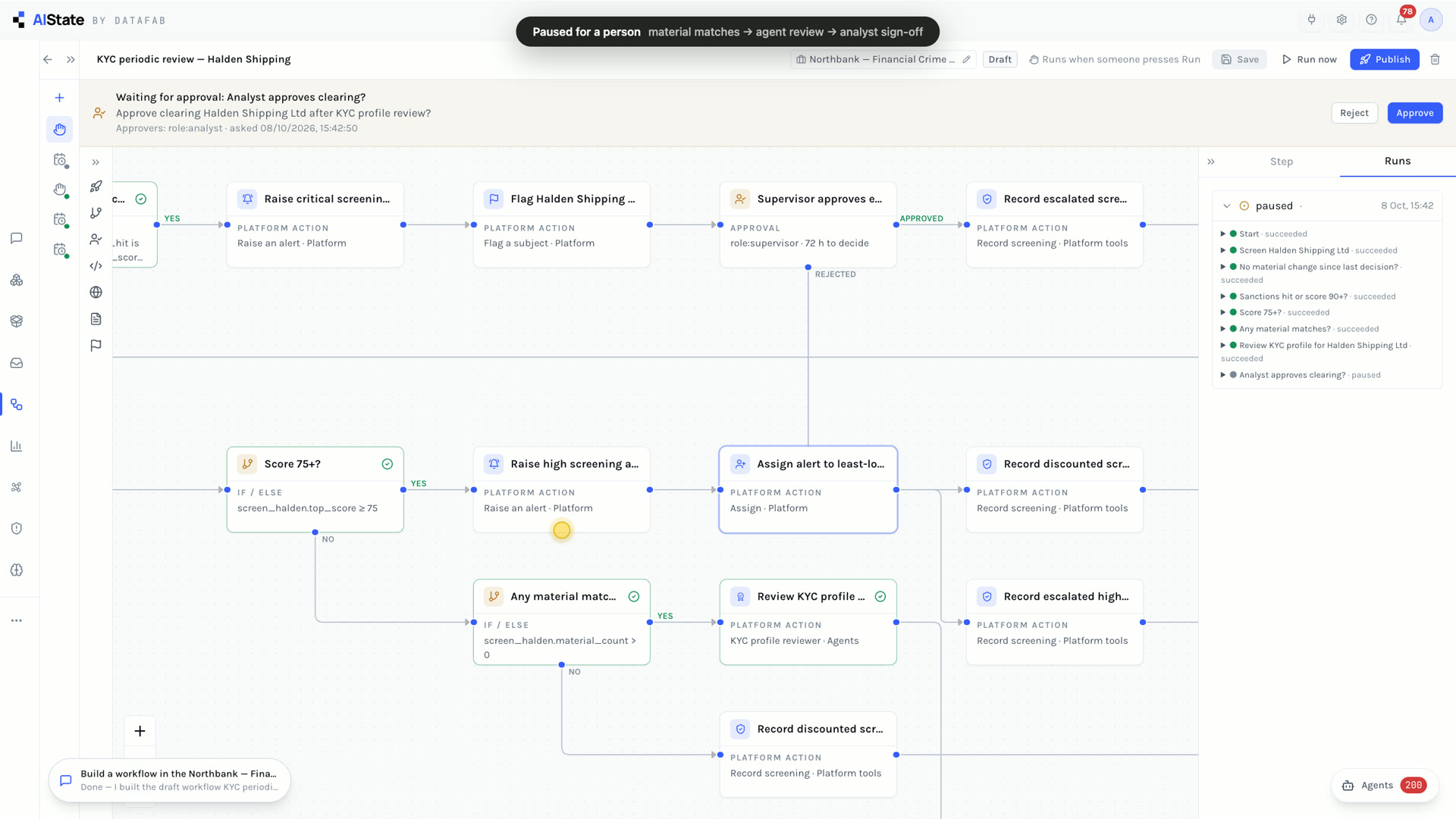Add a new workflow with the plus icon
1456x819 pixels.
click(59, 98)
